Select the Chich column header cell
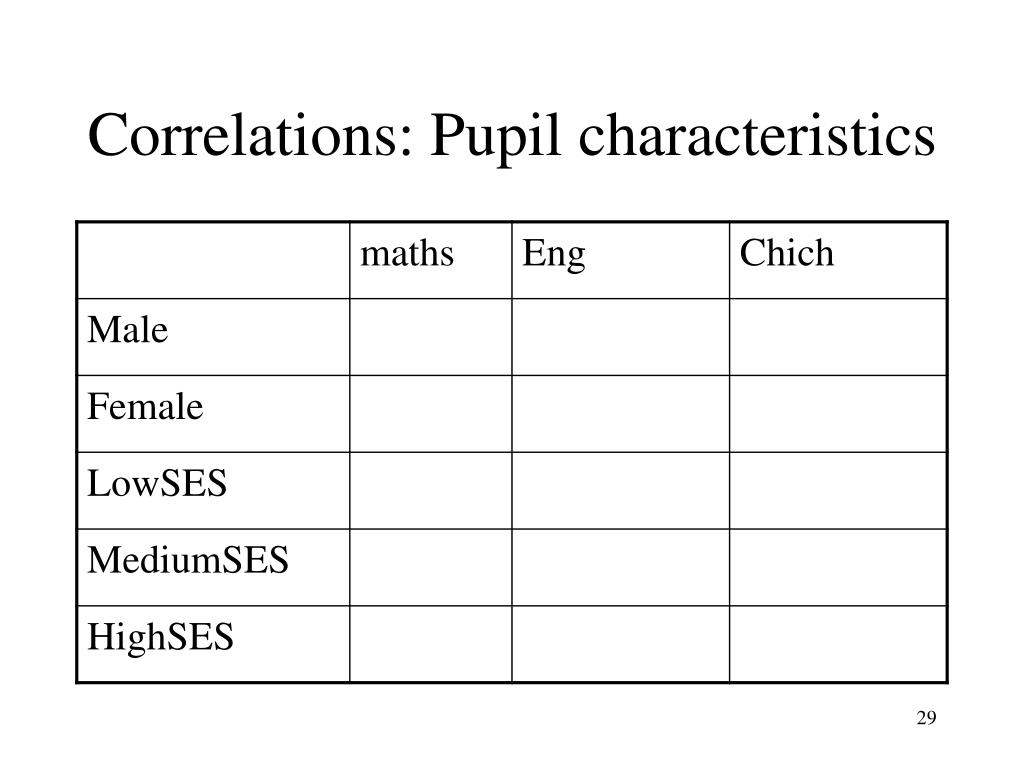1024x768 pixels. 838,261
